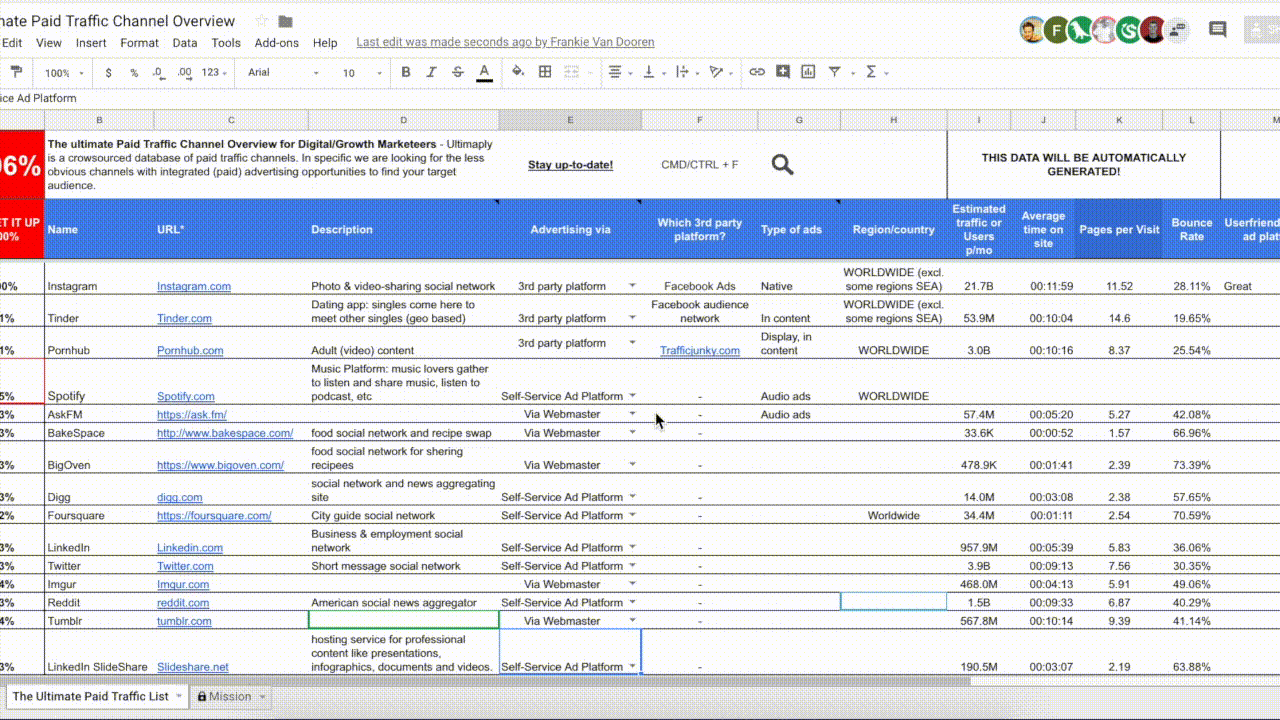Open the Help menu

click(x=325, y=43)
